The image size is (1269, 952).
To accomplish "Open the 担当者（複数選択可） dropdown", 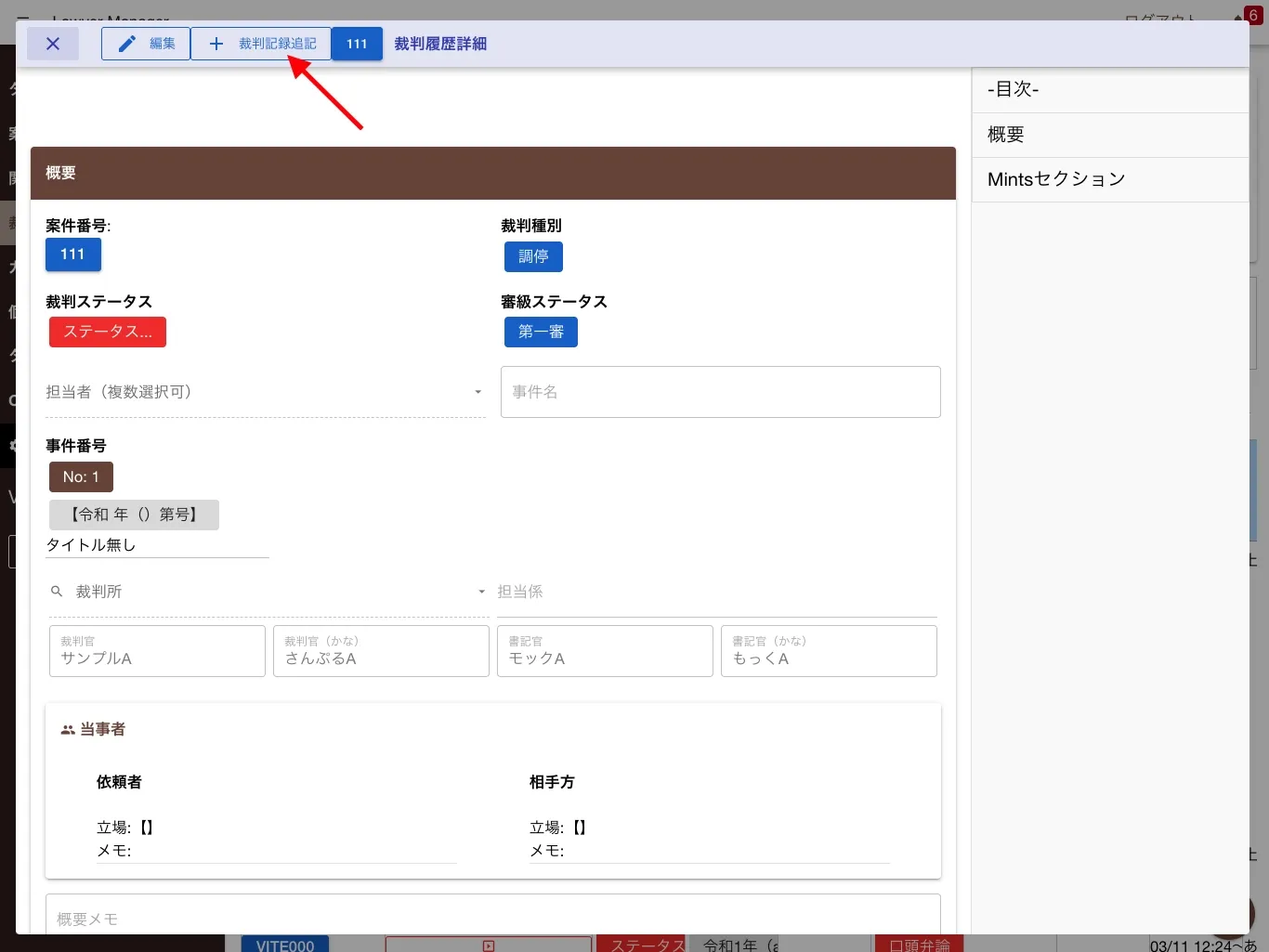I will coord(266,392).
